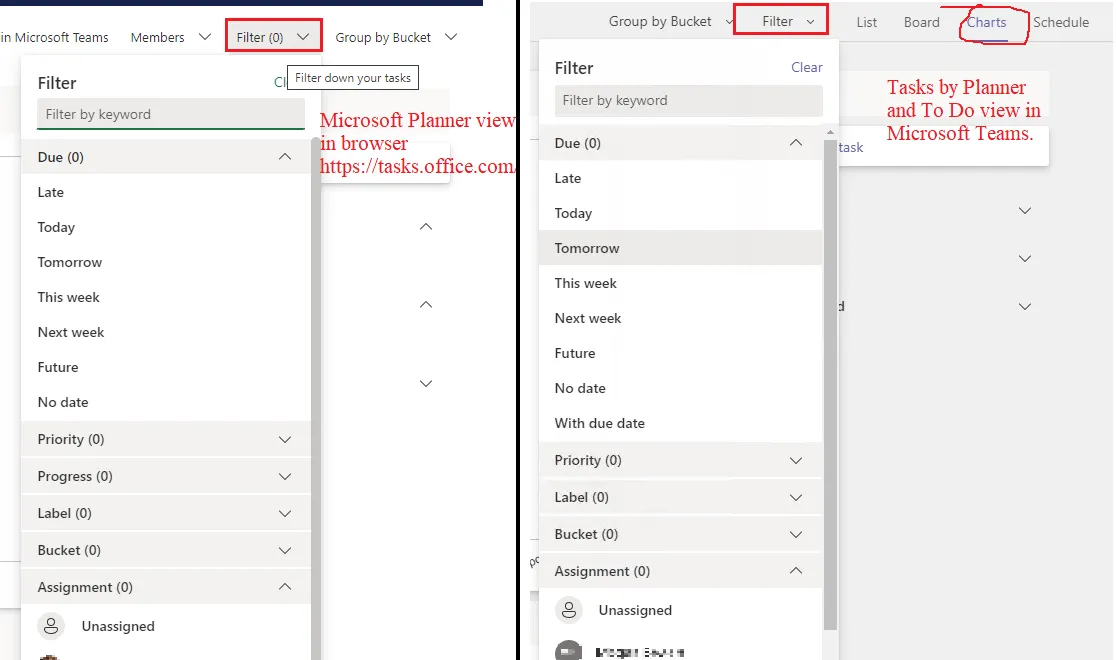This screenshot has width=1116, height=660.
Task: Open Members dropdown in browser Planner view
Action: point(171,37)
